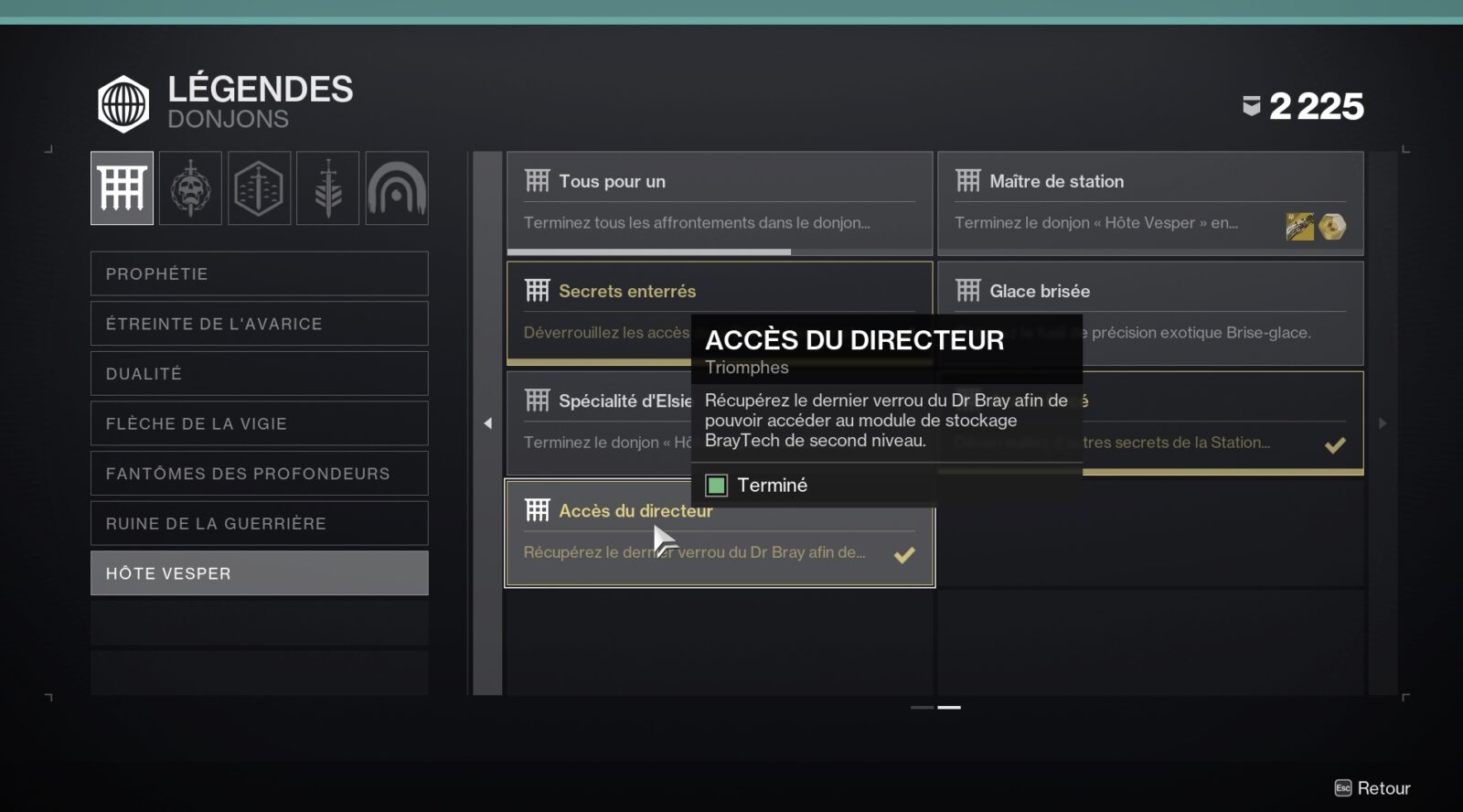Image resolution: width=1463 pixels, height=812 pixels.
Task: Select the sword and wings category icon
Action: (x=328, y=188)
